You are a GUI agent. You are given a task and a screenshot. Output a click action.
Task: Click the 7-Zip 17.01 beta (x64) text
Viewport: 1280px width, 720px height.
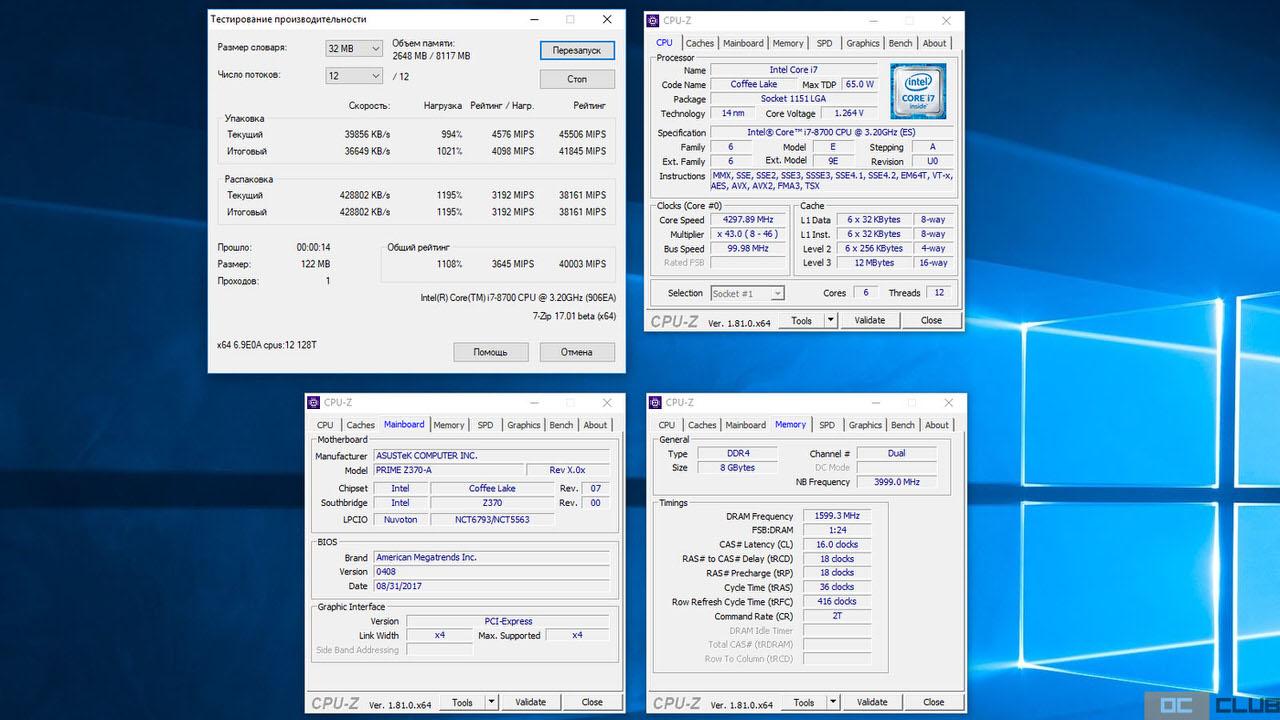click(x=574, y=316)
